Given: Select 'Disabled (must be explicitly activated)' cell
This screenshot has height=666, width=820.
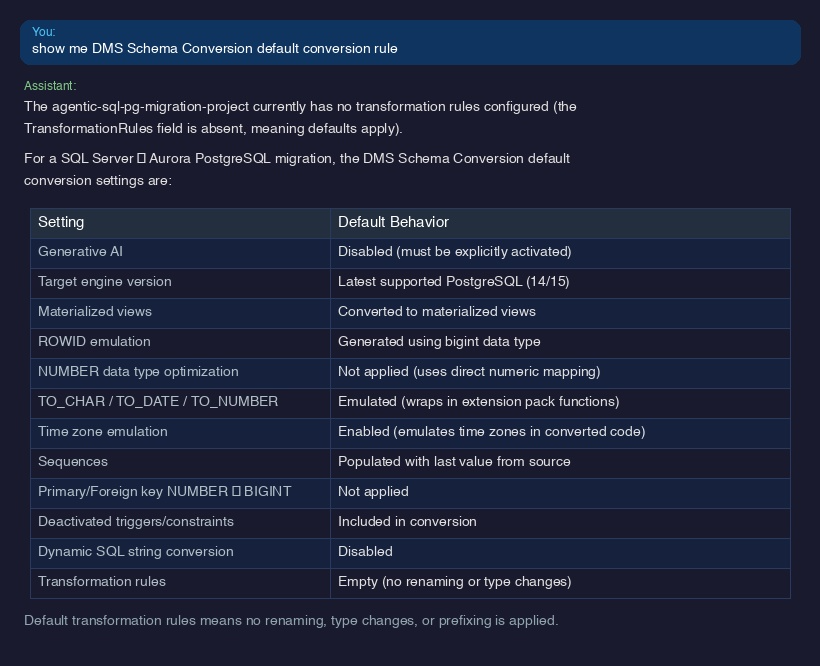Looking at the screenshot, I should [x=560, y=254].
